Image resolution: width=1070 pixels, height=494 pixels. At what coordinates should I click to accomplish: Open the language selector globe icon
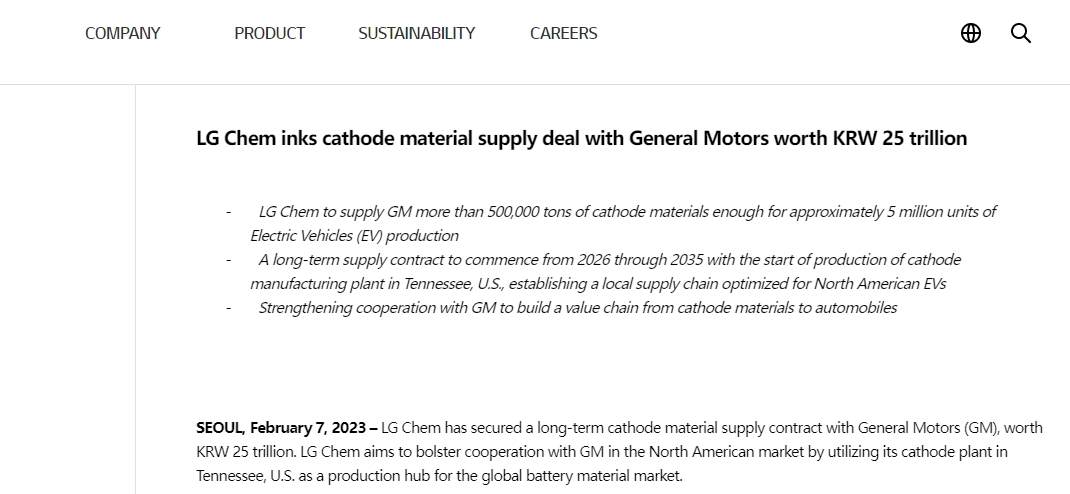tap(970, 33)
